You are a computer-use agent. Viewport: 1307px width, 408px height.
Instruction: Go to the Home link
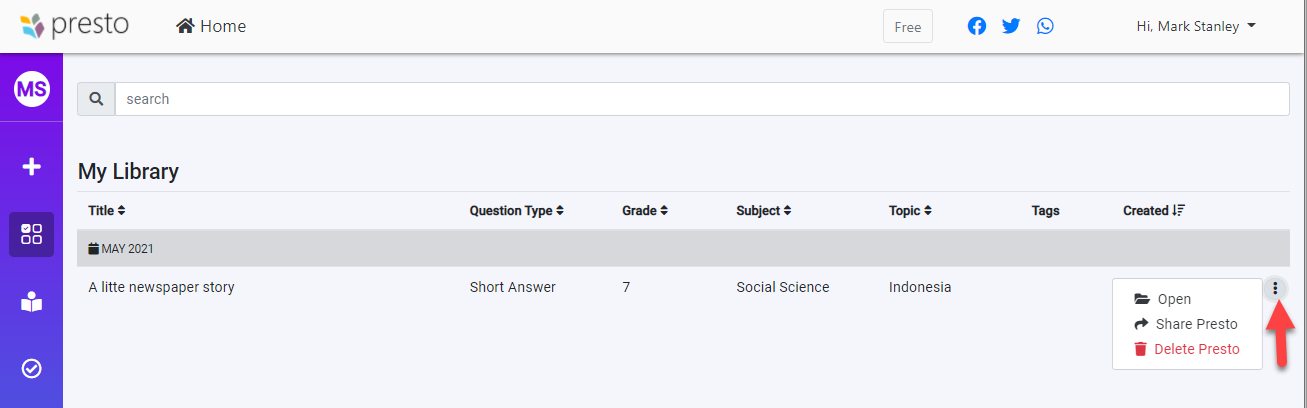coord(211,26)
